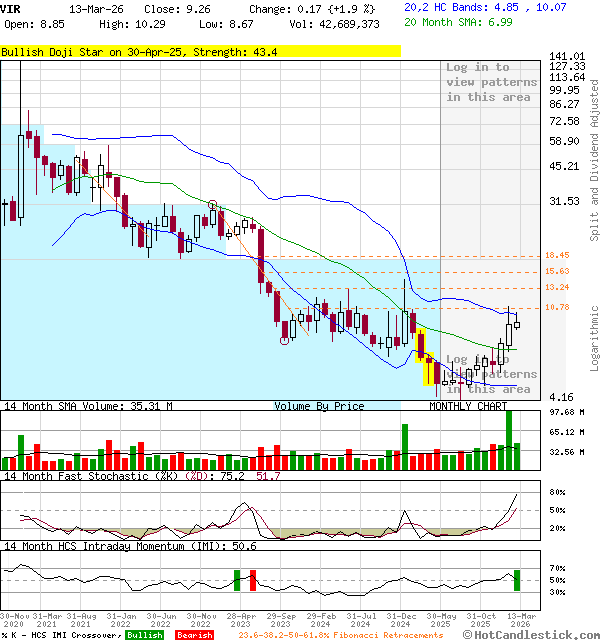Click the rightmost green IMI crossover bar

point(517,579)
